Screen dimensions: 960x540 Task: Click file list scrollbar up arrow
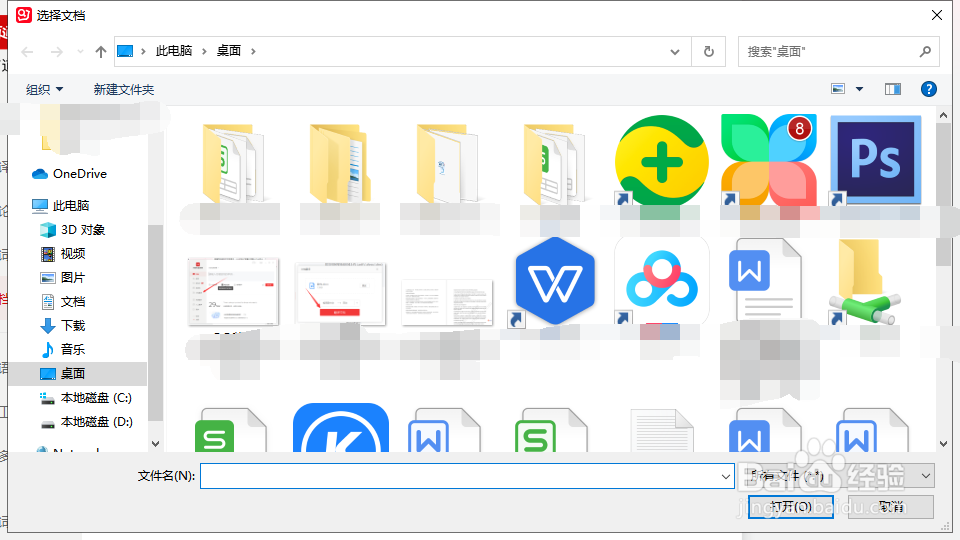point(943,114)
